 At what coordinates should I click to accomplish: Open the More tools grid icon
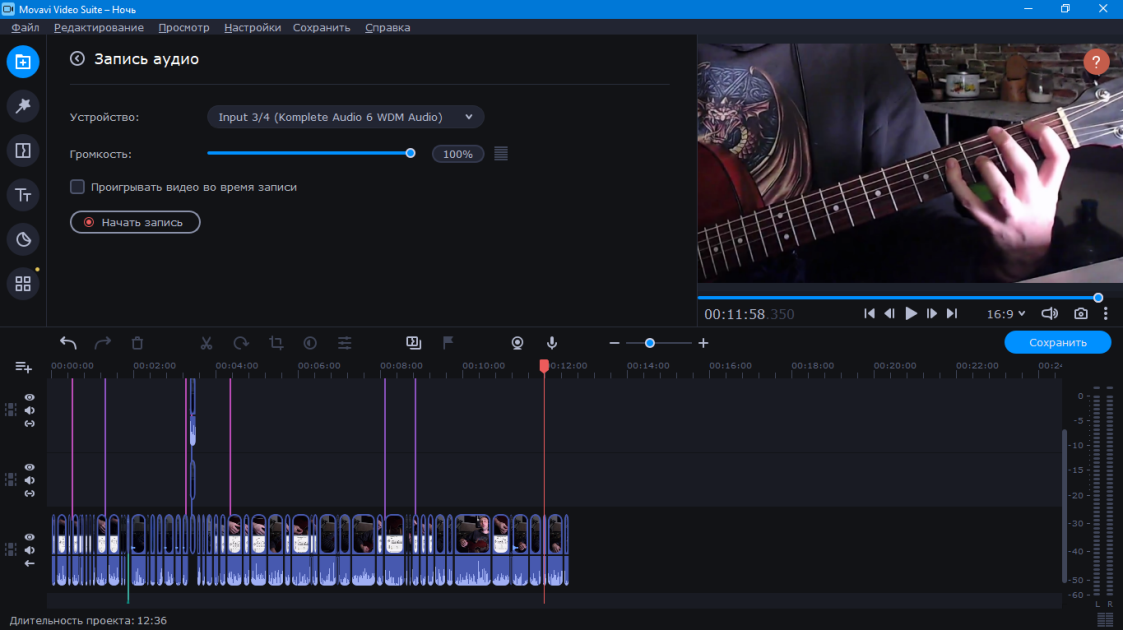tap(23, 284)
